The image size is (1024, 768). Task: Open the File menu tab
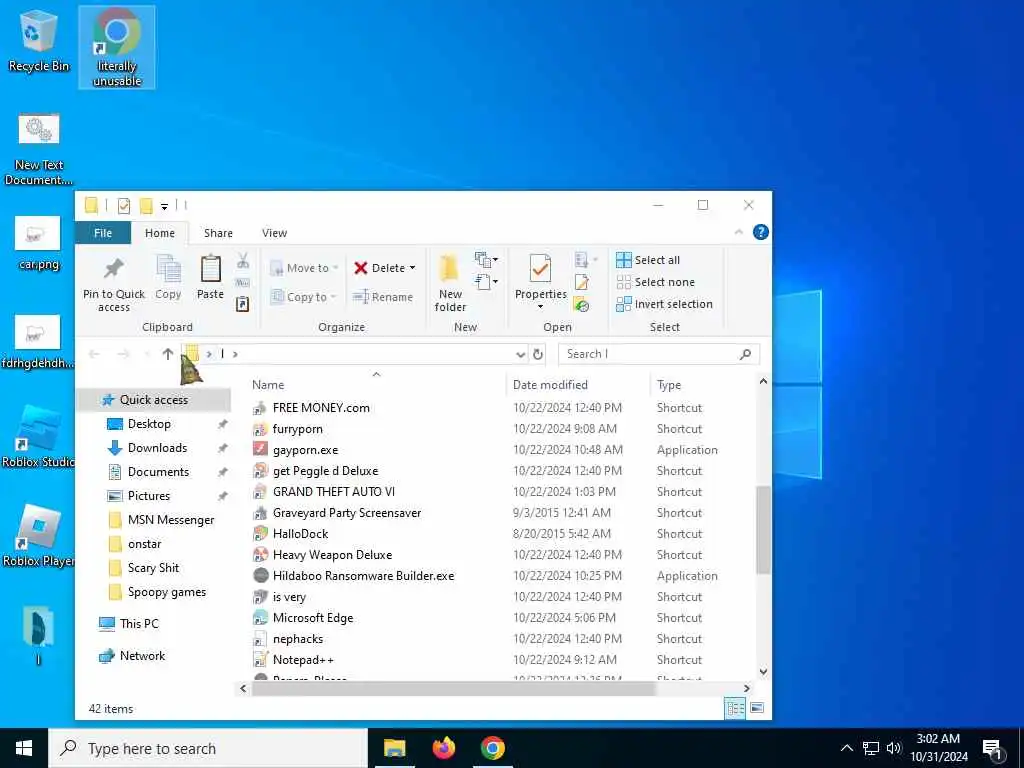pos(103,233)
